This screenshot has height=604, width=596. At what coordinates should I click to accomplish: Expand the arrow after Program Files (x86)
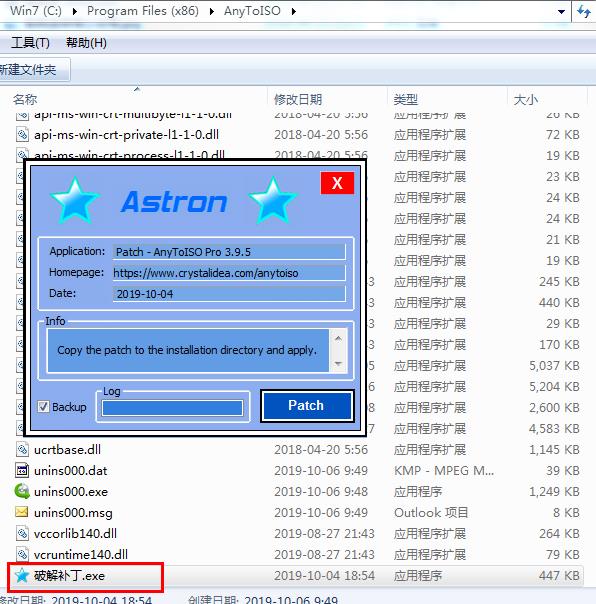click(212, 12)
